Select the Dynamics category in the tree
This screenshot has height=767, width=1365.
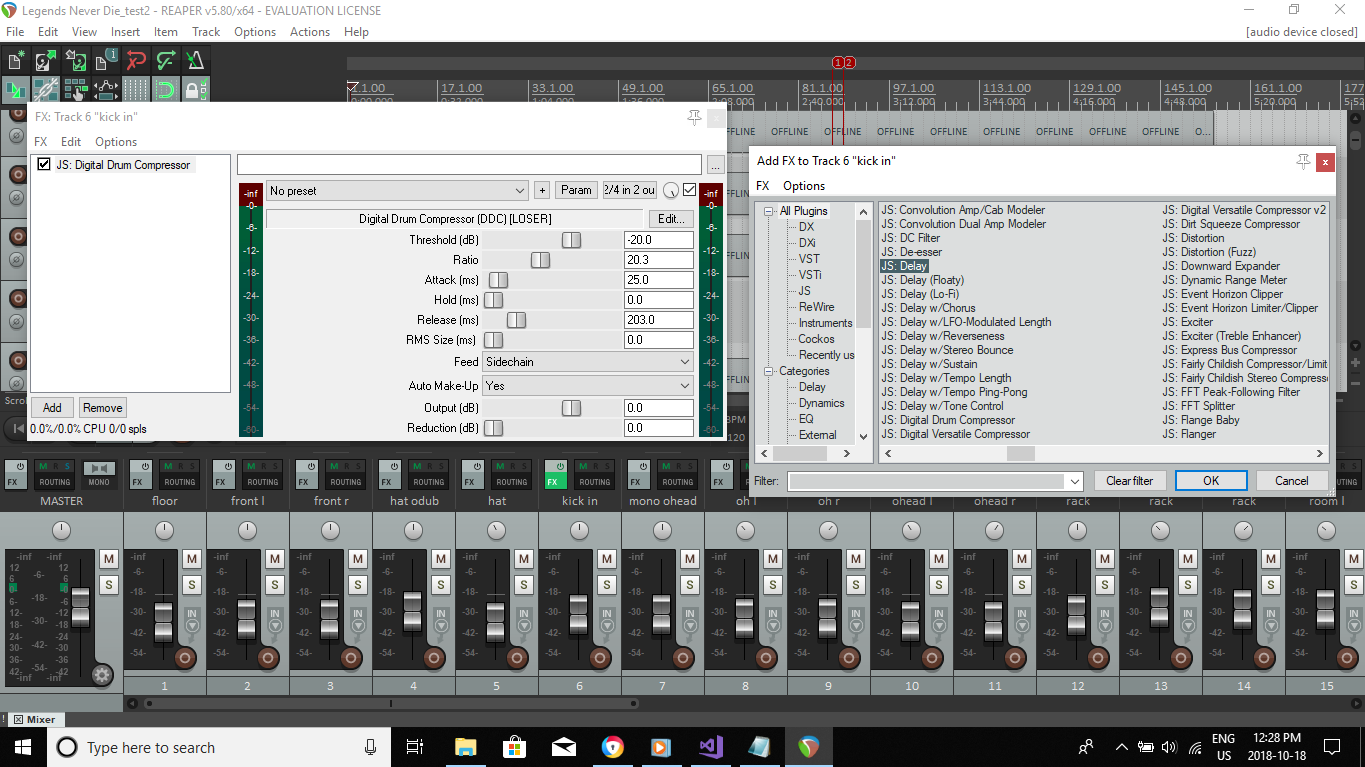(x=821, y=403)
